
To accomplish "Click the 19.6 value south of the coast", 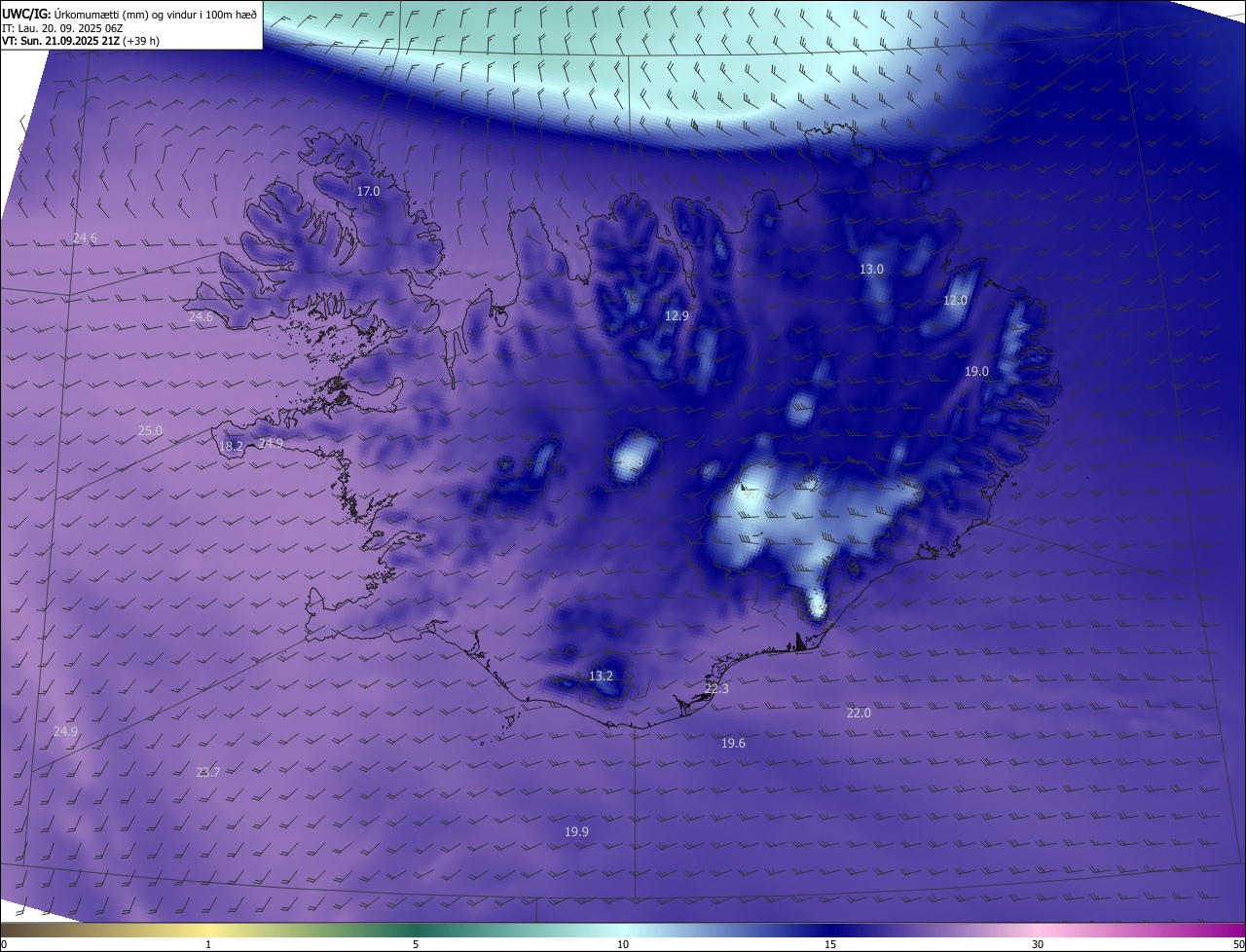I will (733, 743).
